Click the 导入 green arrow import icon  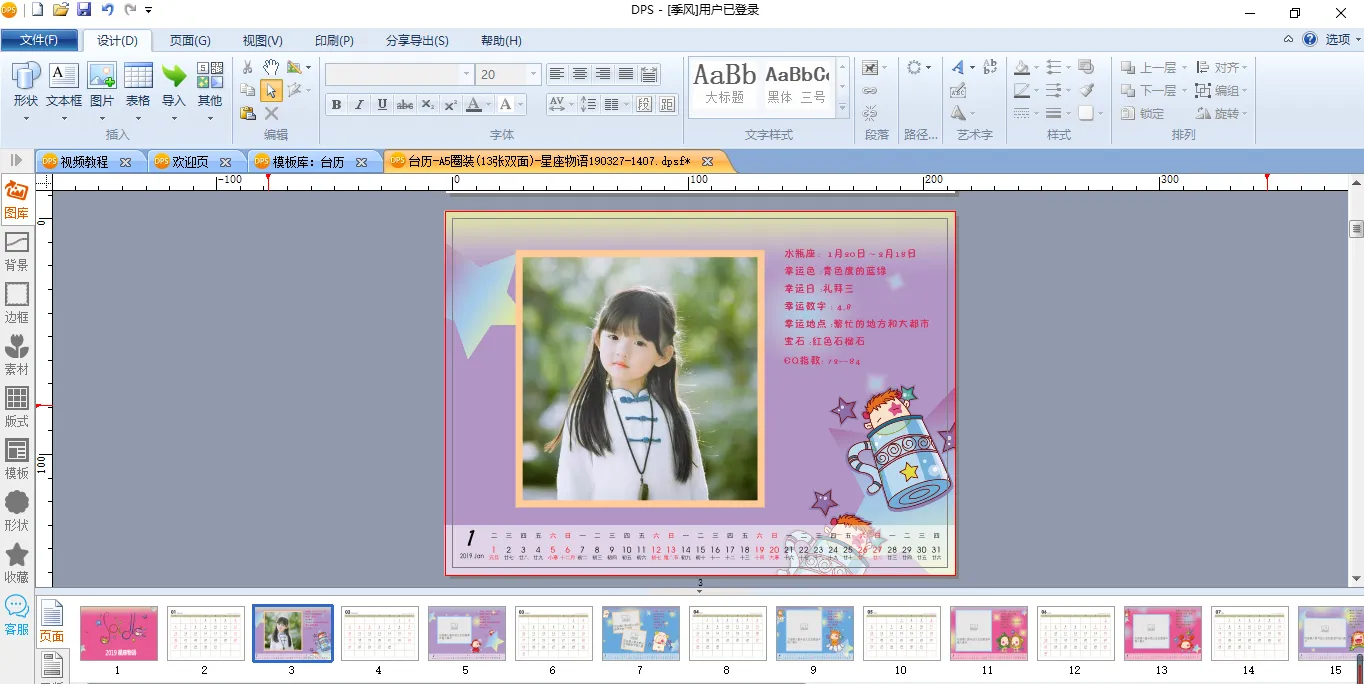click(174, 85)
